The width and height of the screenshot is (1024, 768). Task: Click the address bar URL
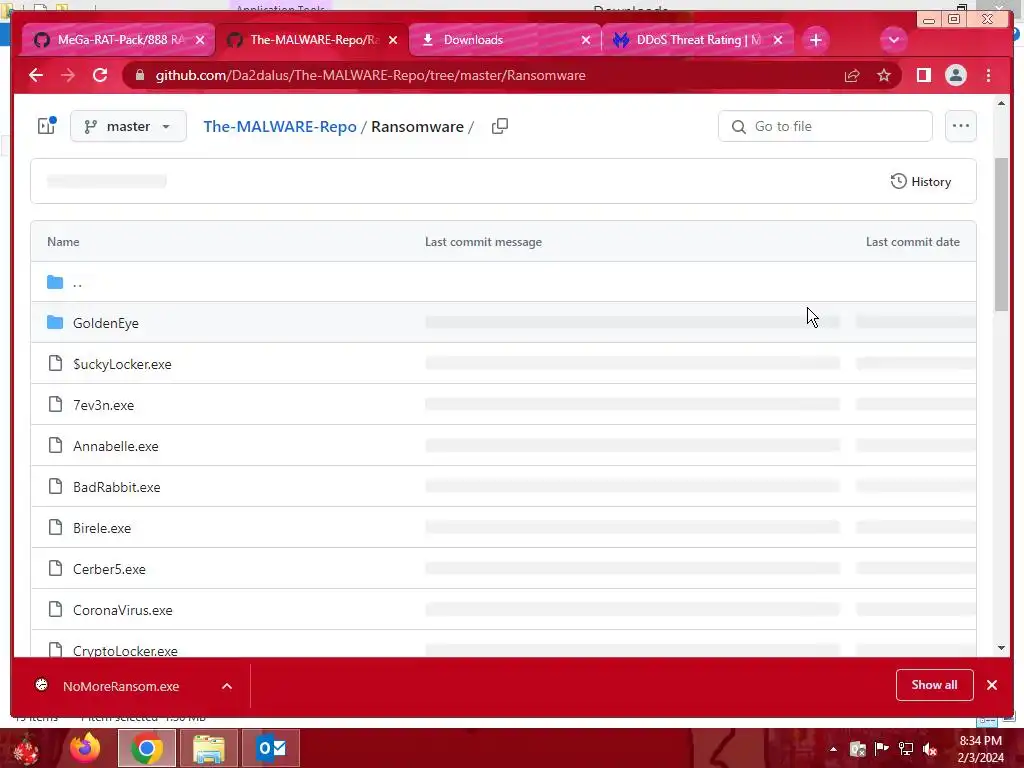tap(370, 76)
